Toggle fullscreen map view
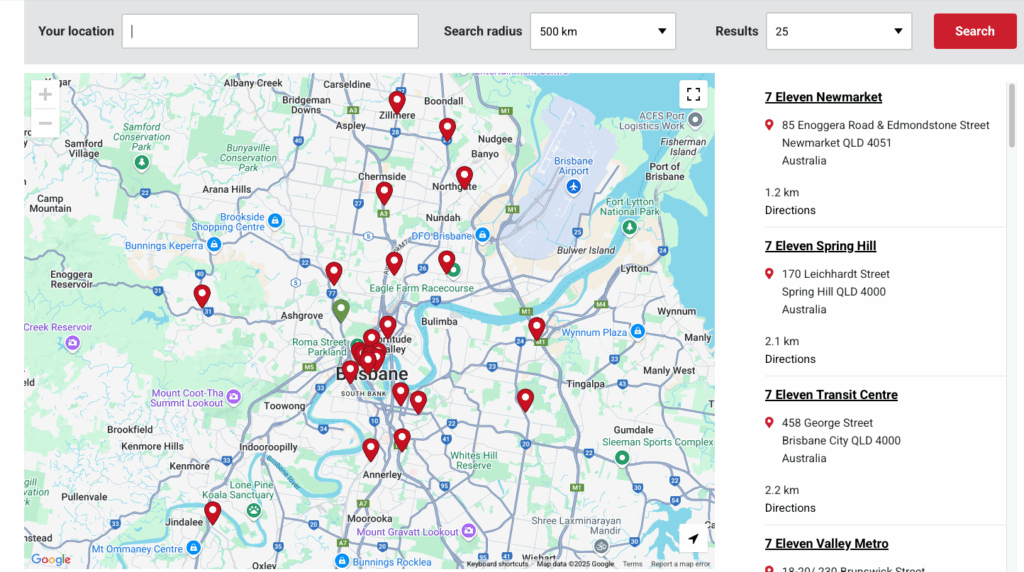 pyautogui.click(x=693, y=95)
